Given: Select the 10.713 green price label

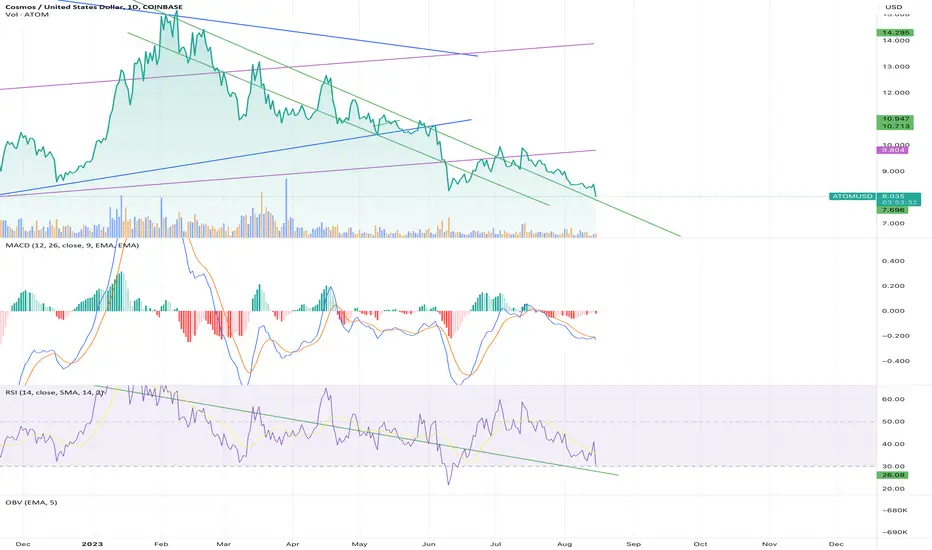Looking at the screenshot, I should coord(894,126).
